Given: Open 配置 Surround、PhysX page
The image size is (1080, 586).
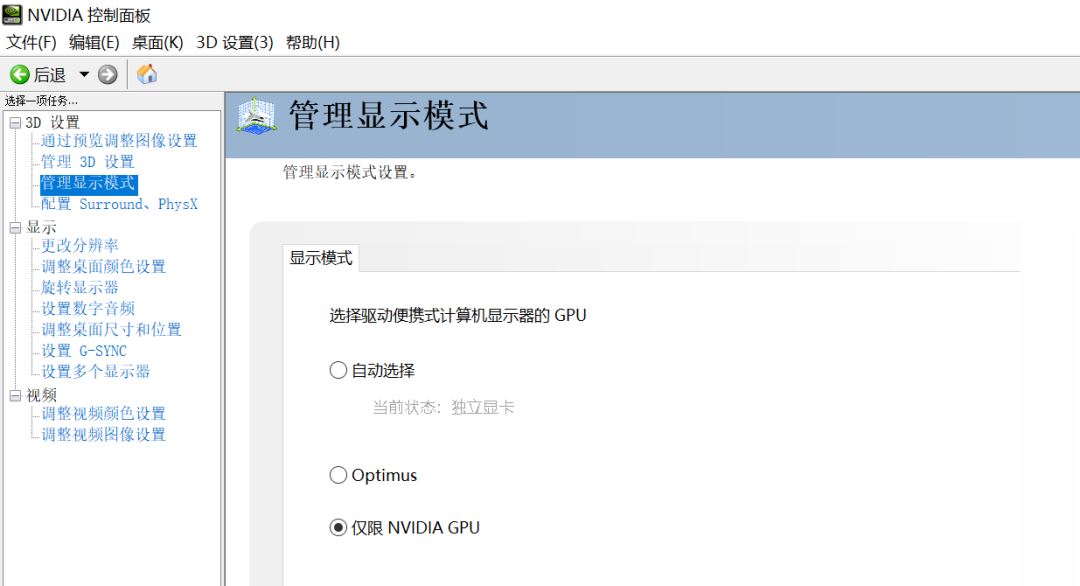Looking at the screenshot, I should pos(119,205).
